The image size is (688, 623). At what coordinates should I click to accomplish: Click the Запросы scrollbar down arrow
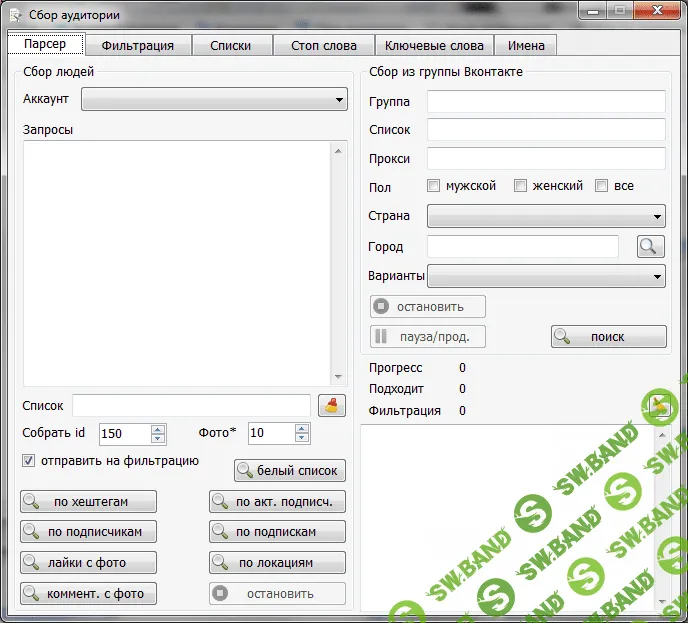coord(338,377)
